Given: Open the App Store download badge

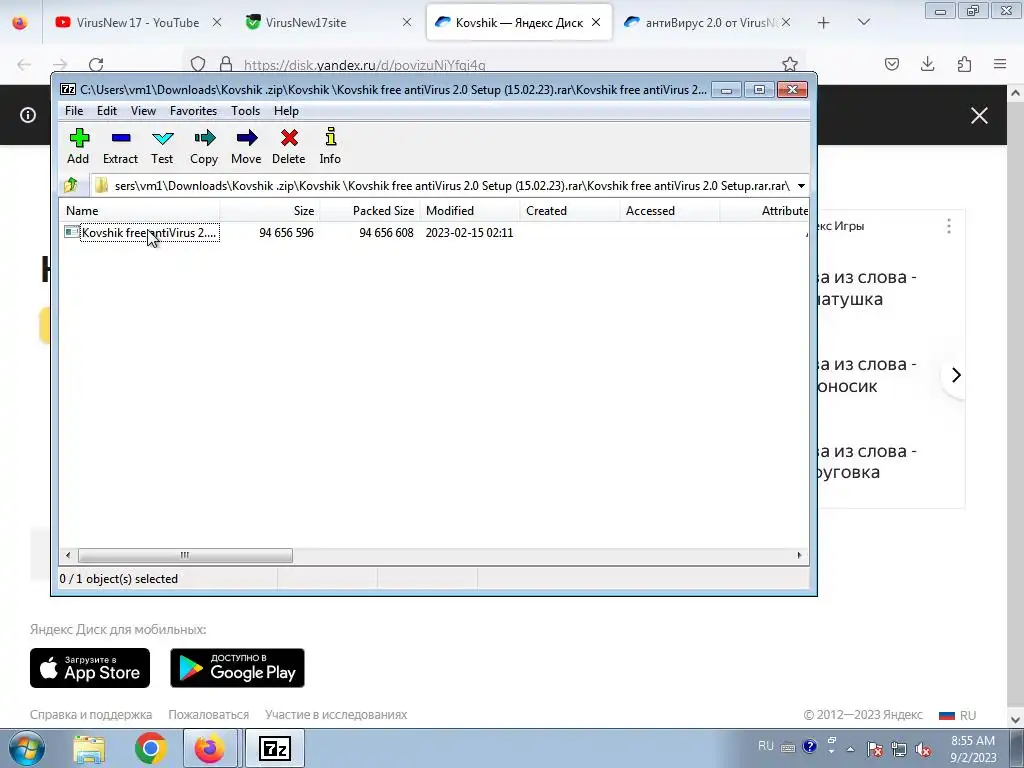Looking at the screenshot, I should coord(90,668).
